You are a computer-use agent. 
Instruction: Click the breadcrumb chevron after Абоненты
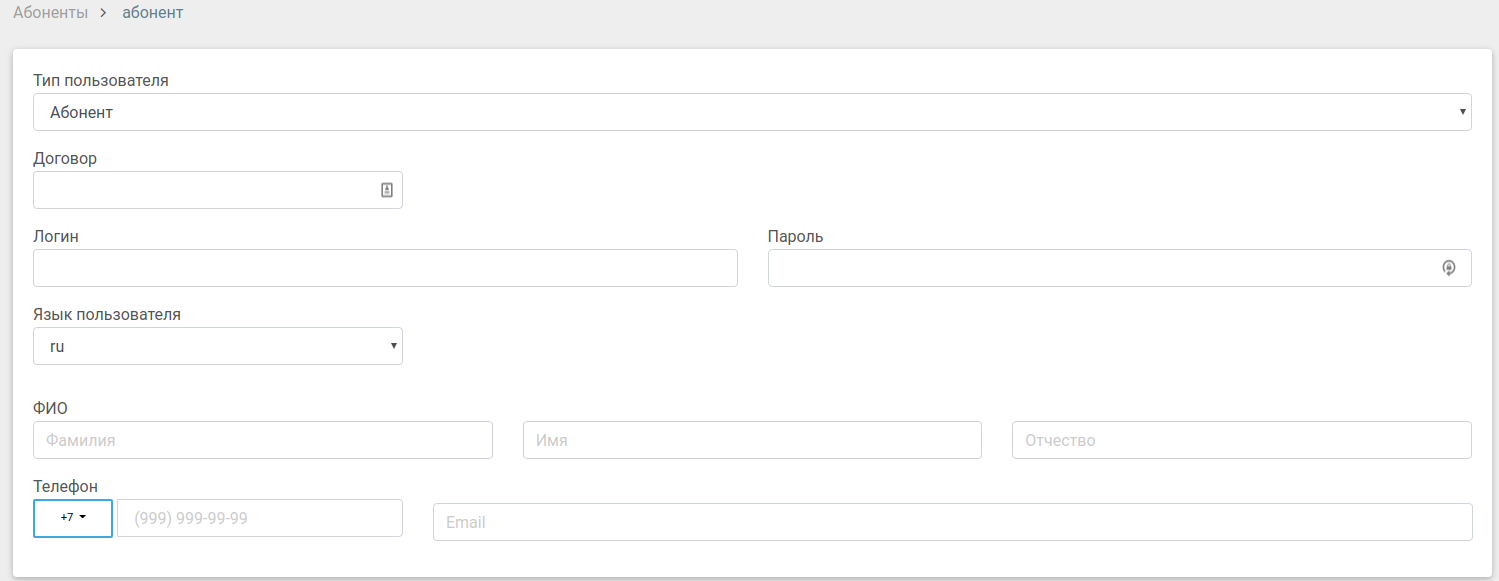pos(102,14)
